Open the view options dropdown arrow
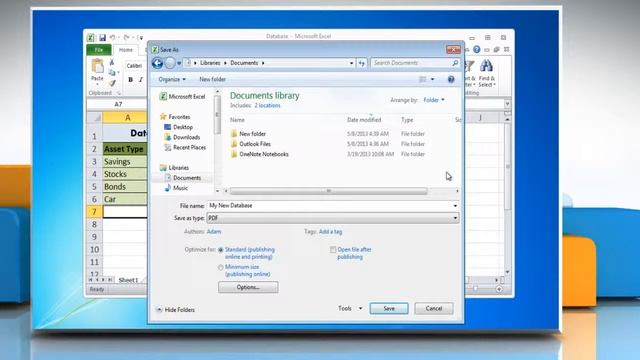 (x=433, y=79)
